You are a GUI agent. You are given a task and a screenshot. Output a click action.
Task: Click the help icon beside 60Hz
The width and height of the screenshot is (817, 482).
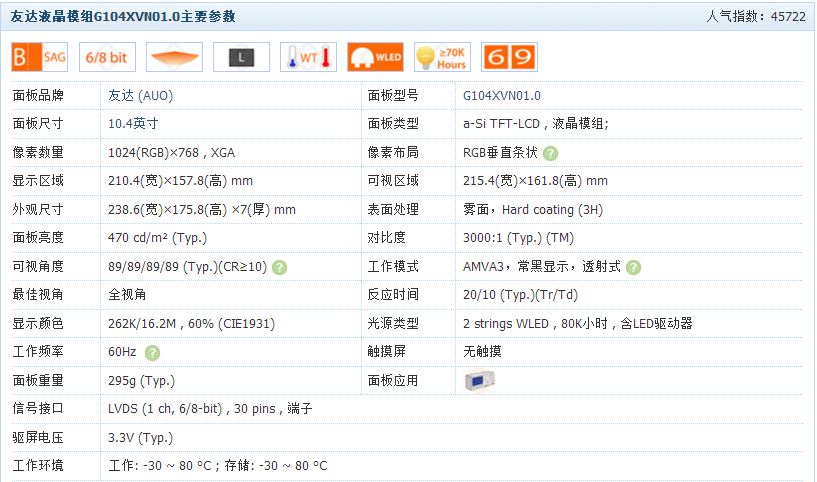pos(152,352)
